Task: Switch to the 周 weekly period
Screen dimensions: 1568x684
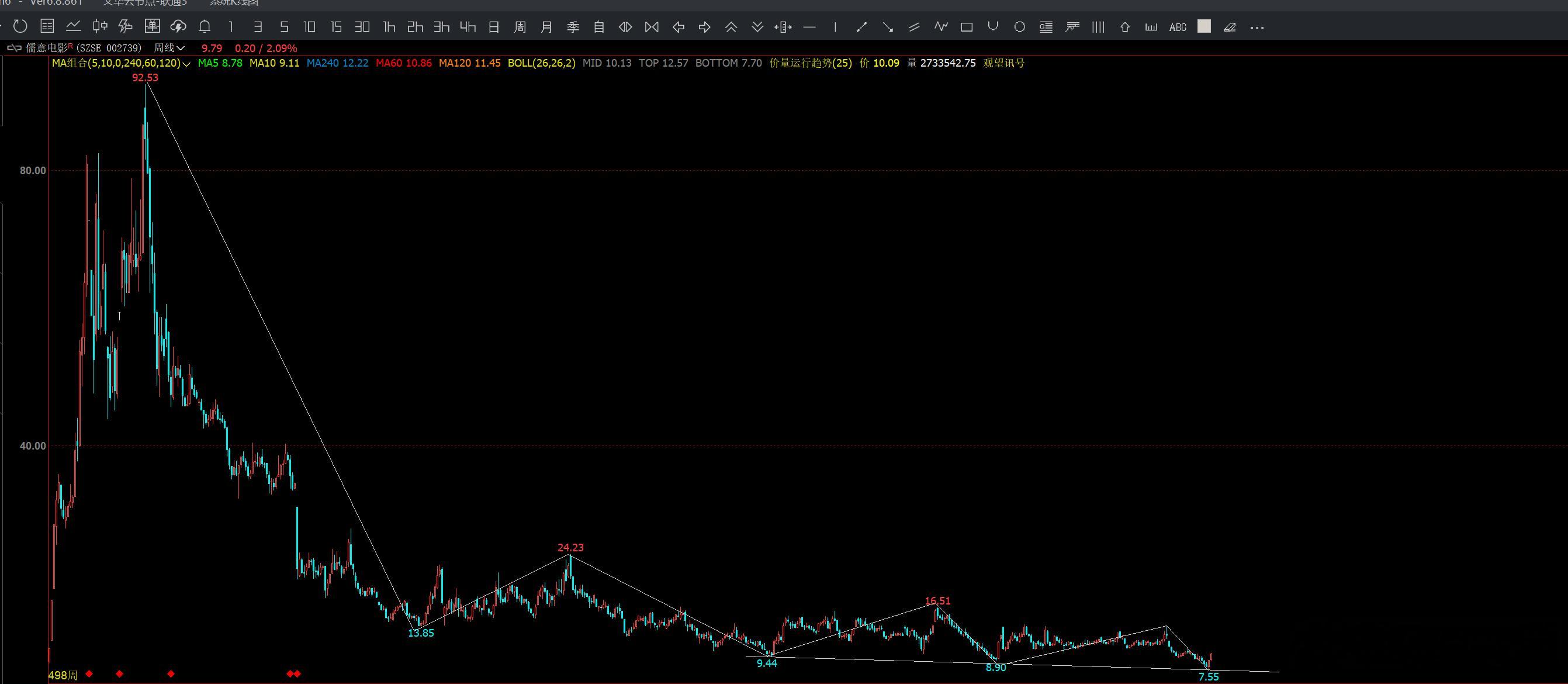Action: 520,27
